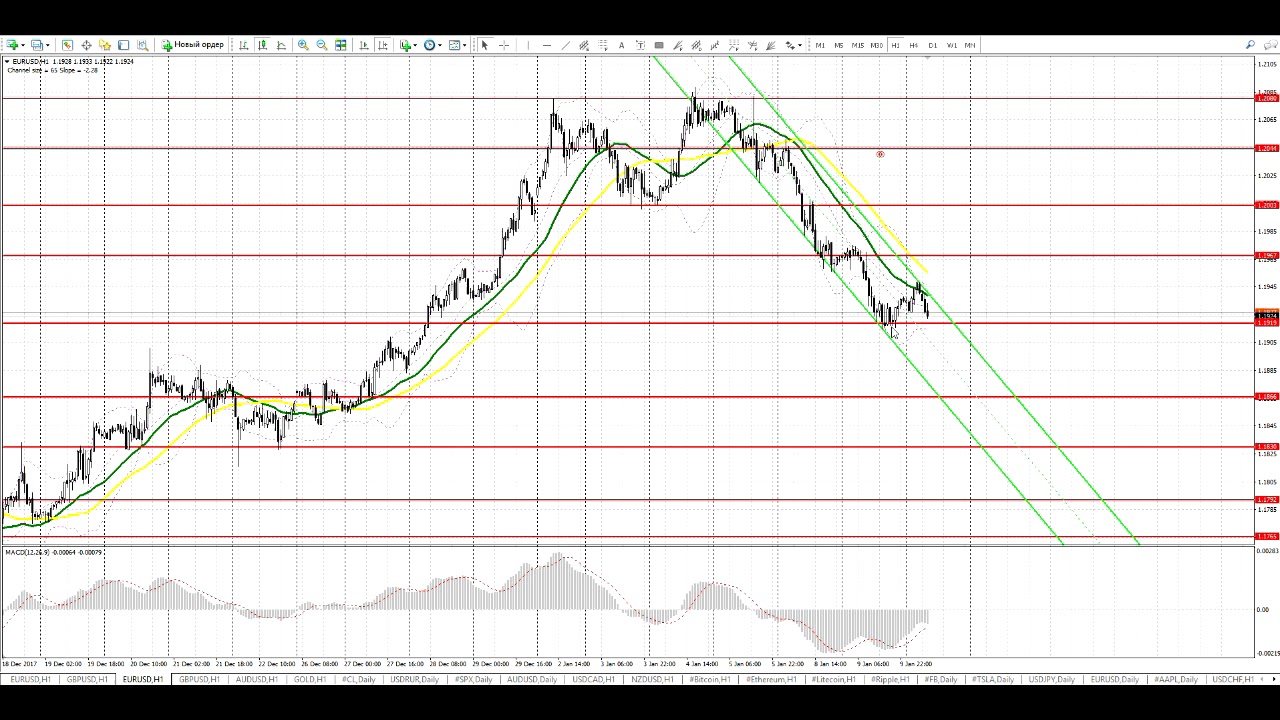Expand the templates dropdown arrow

465,45
